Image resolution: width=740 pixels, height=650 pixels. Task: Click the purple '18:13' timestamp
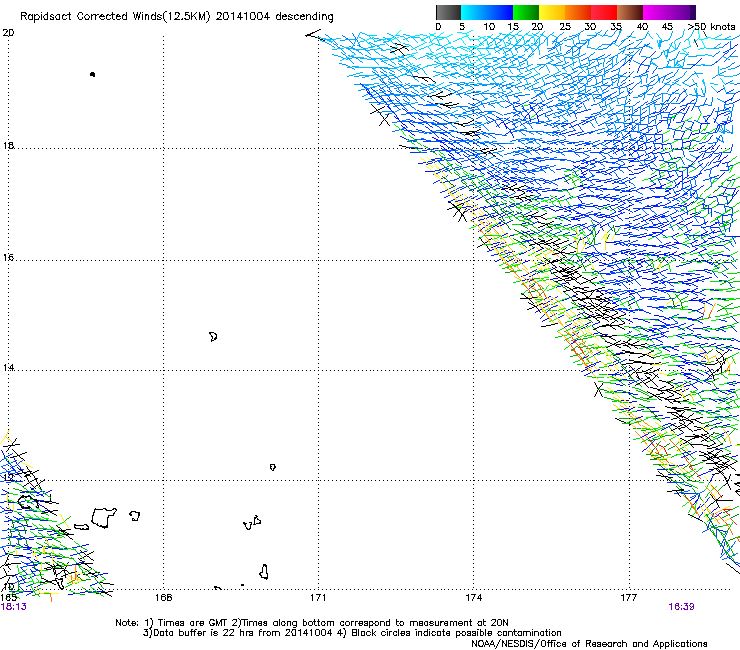click(14, 607)
